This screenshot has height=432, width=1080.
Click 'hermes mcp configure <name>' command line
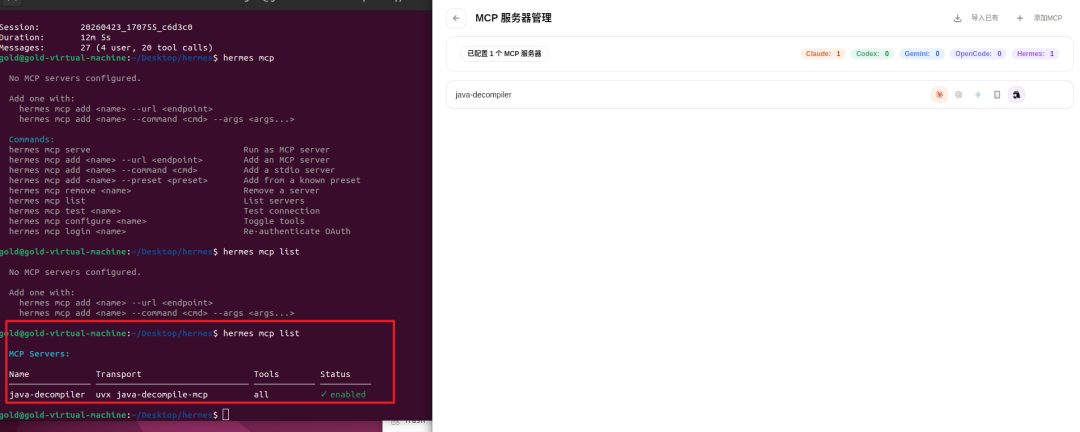tap(78, 221)
